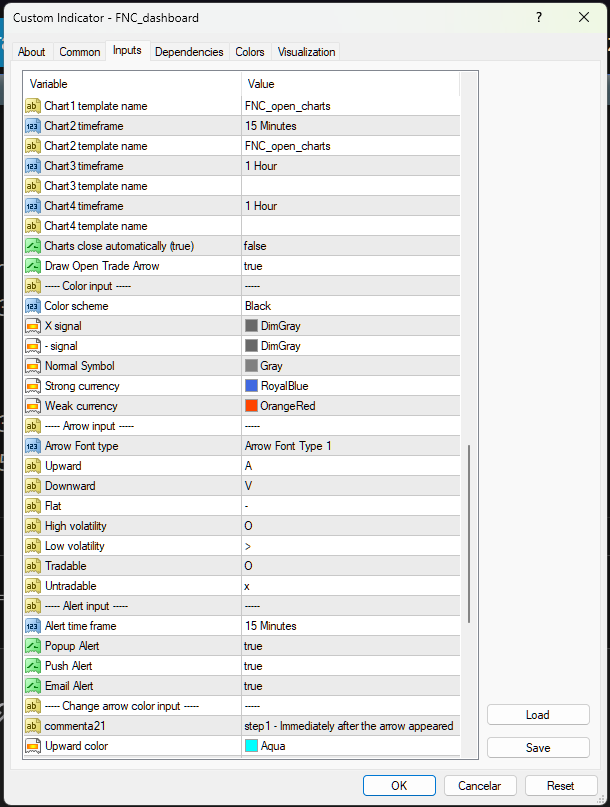Click the color icon beside Upward color
This screenshot has width=610, height=807.
pos(32,746)
